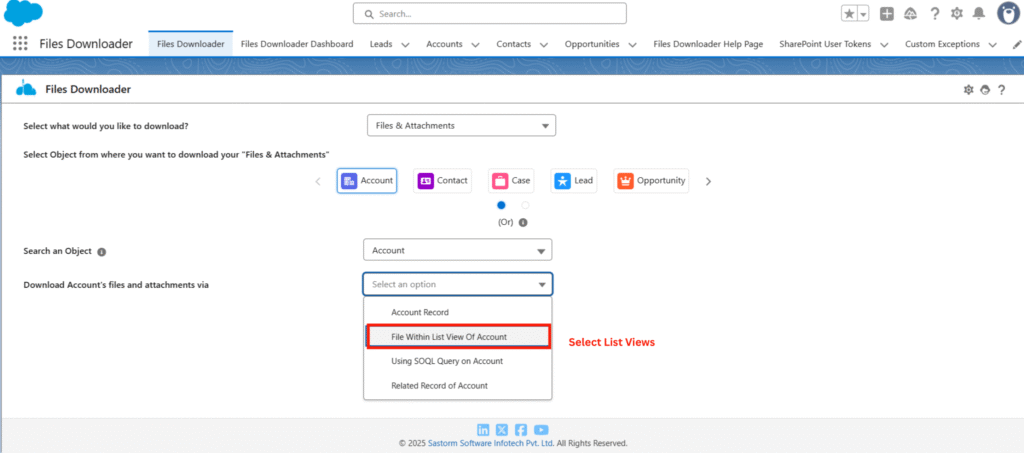The height and width of the screenshot is (453, 1024).
Task: Open the Global Actions plus icon
Action: coord(887,14)
